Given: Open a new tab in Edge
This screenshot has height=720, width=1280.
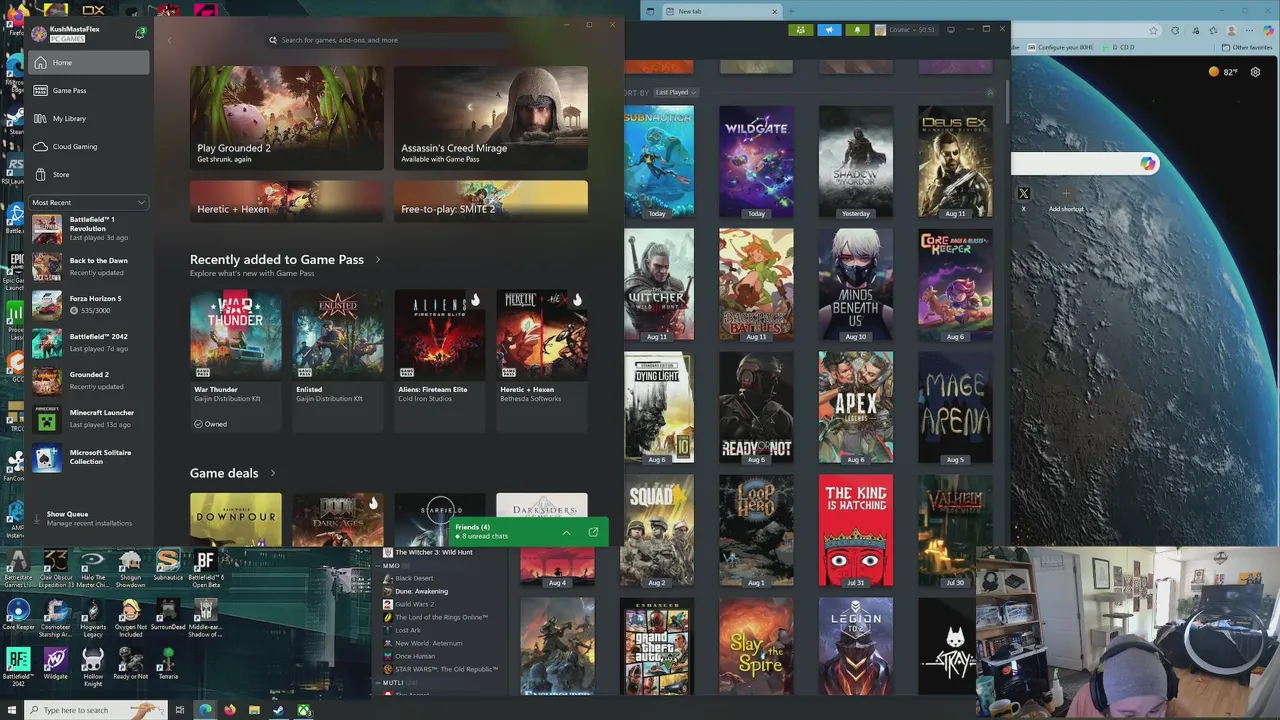Looking at the screenshot, I should (791, 11).
